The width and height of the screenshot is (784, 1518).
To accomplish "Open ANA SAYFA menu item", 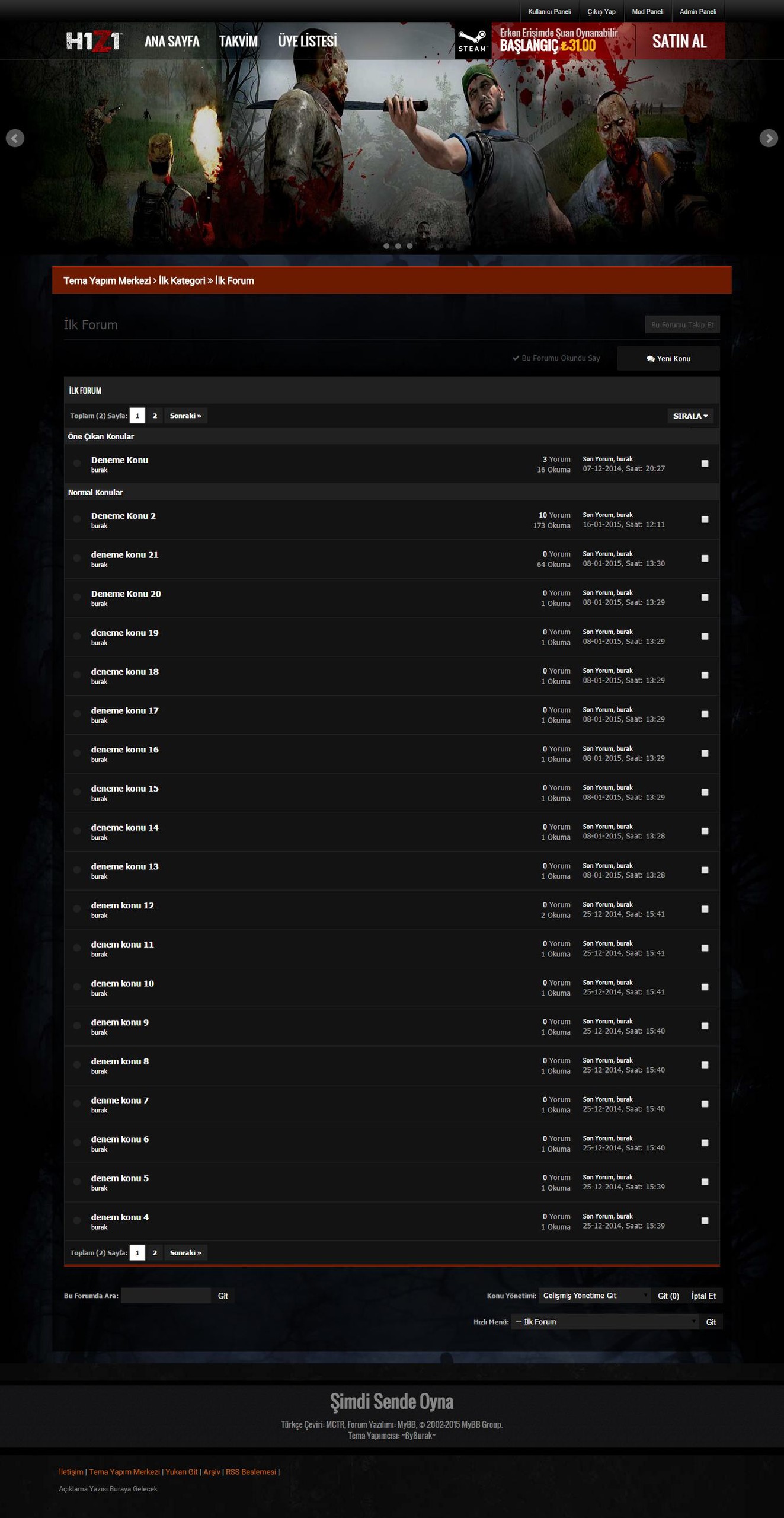I will [x=172, y=41].
